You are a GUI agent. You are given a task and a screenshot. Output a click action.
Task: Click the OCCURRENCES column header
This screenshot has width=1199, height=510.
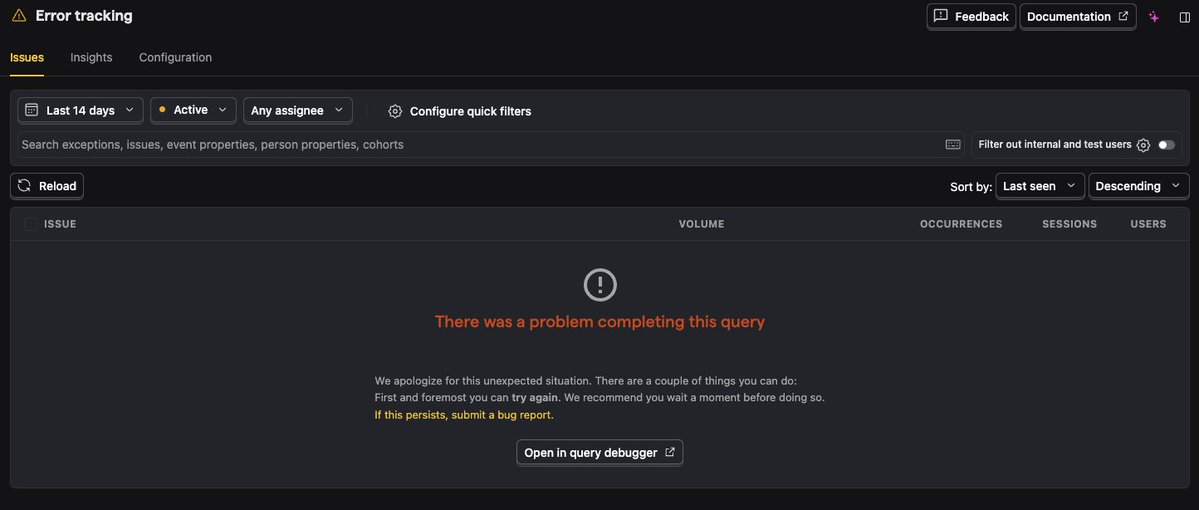click(x=960, y=224)
